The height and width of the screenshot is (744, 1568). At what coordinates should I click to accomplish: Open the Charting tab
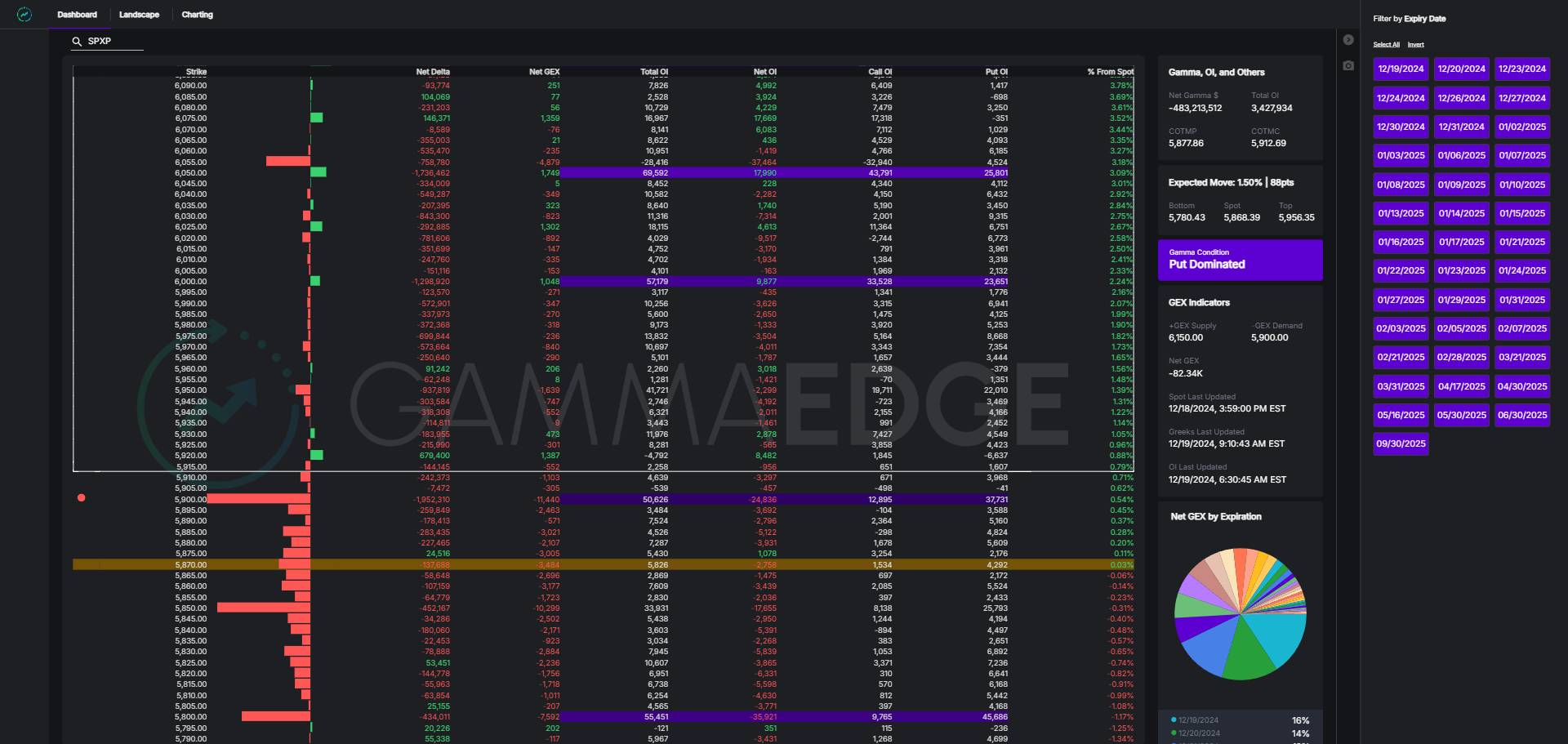coord(197,15)
